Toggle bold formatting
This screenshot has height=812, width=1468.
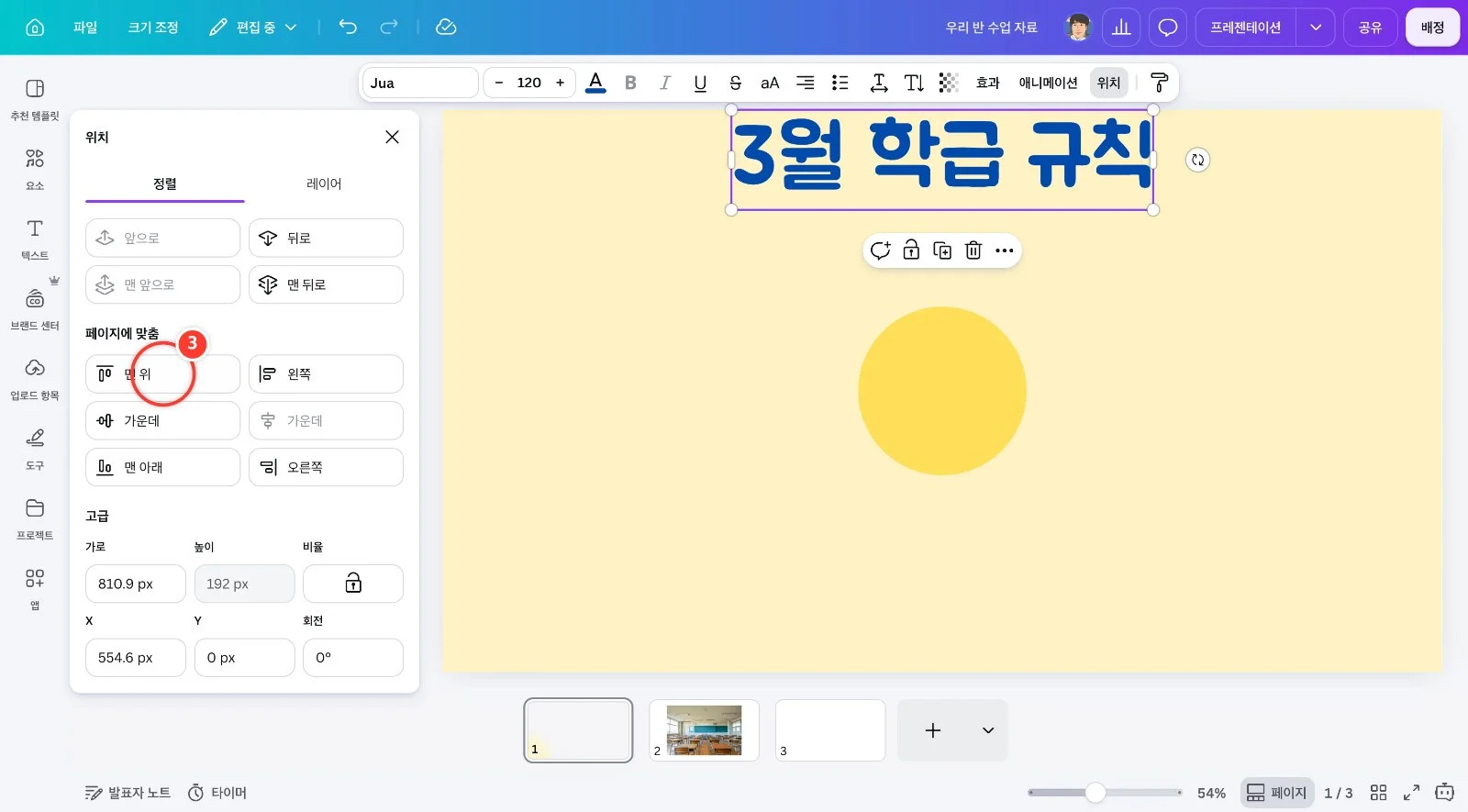pos(630,83)
